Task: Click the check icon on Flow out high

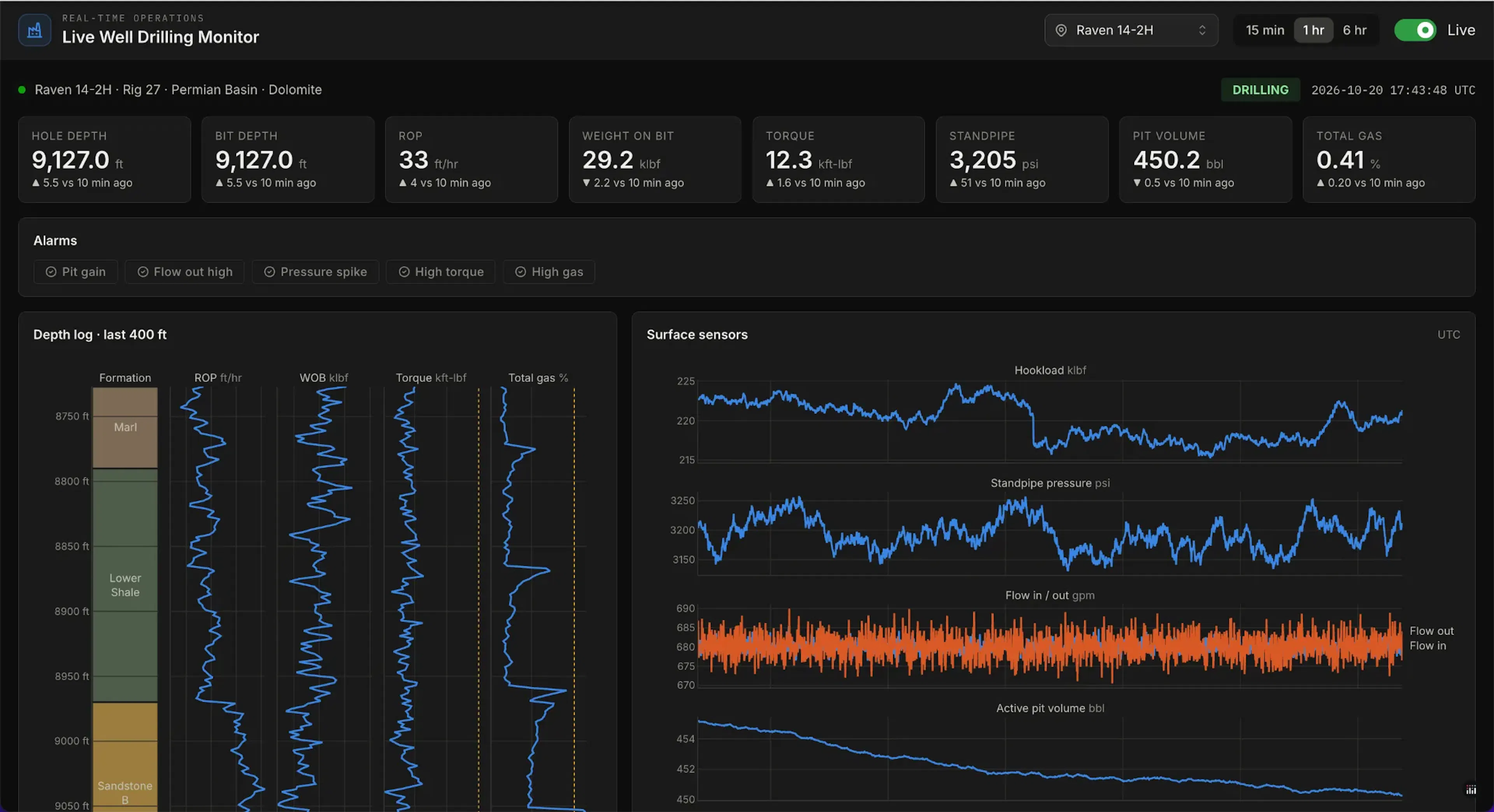Action: click(143, 272)
